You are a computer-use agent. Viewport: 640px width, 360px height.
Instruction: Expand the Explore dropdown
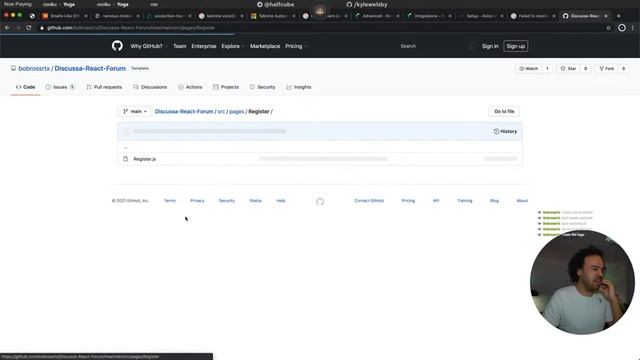[x=233, y=46]
